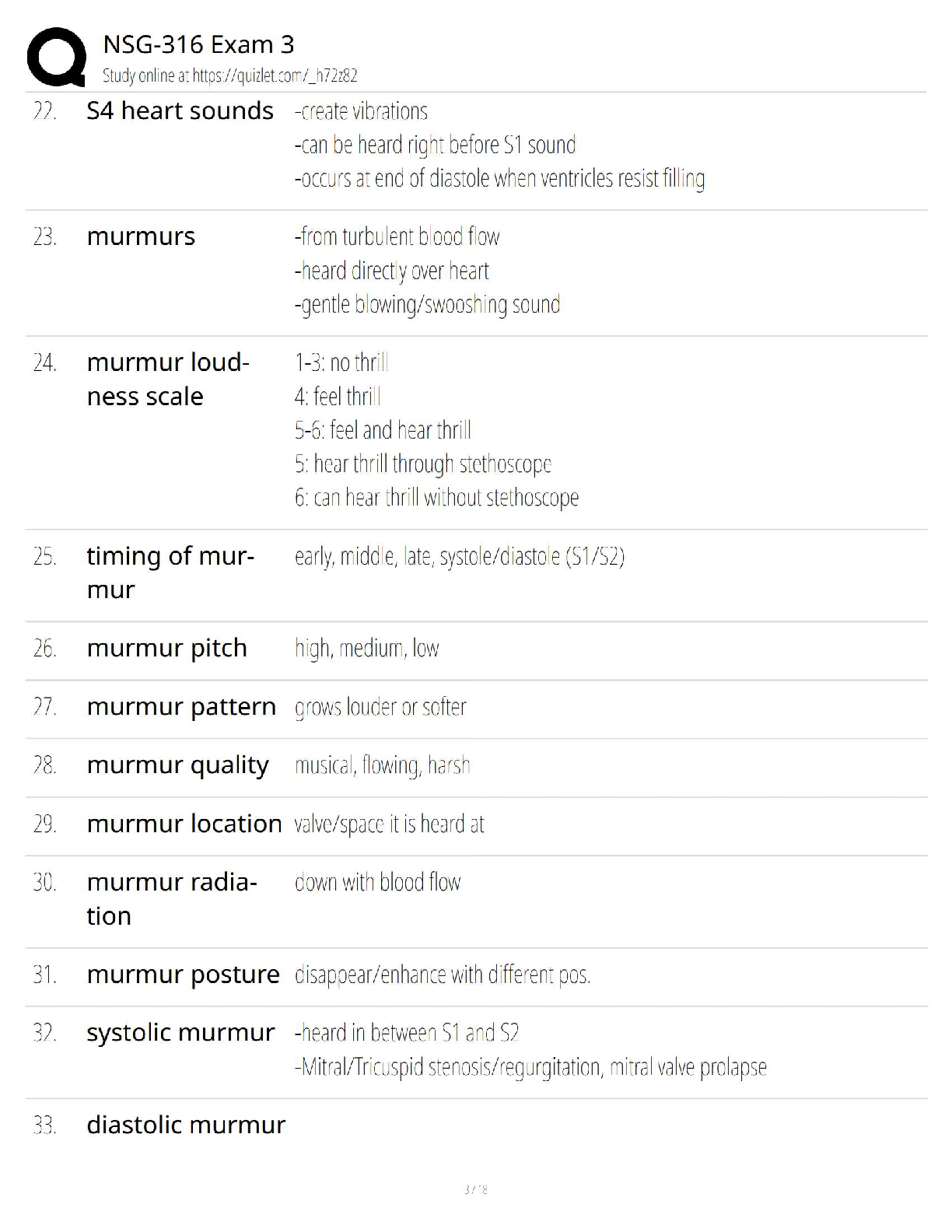Select the 'down with blood flow' definition

[377, 882]
